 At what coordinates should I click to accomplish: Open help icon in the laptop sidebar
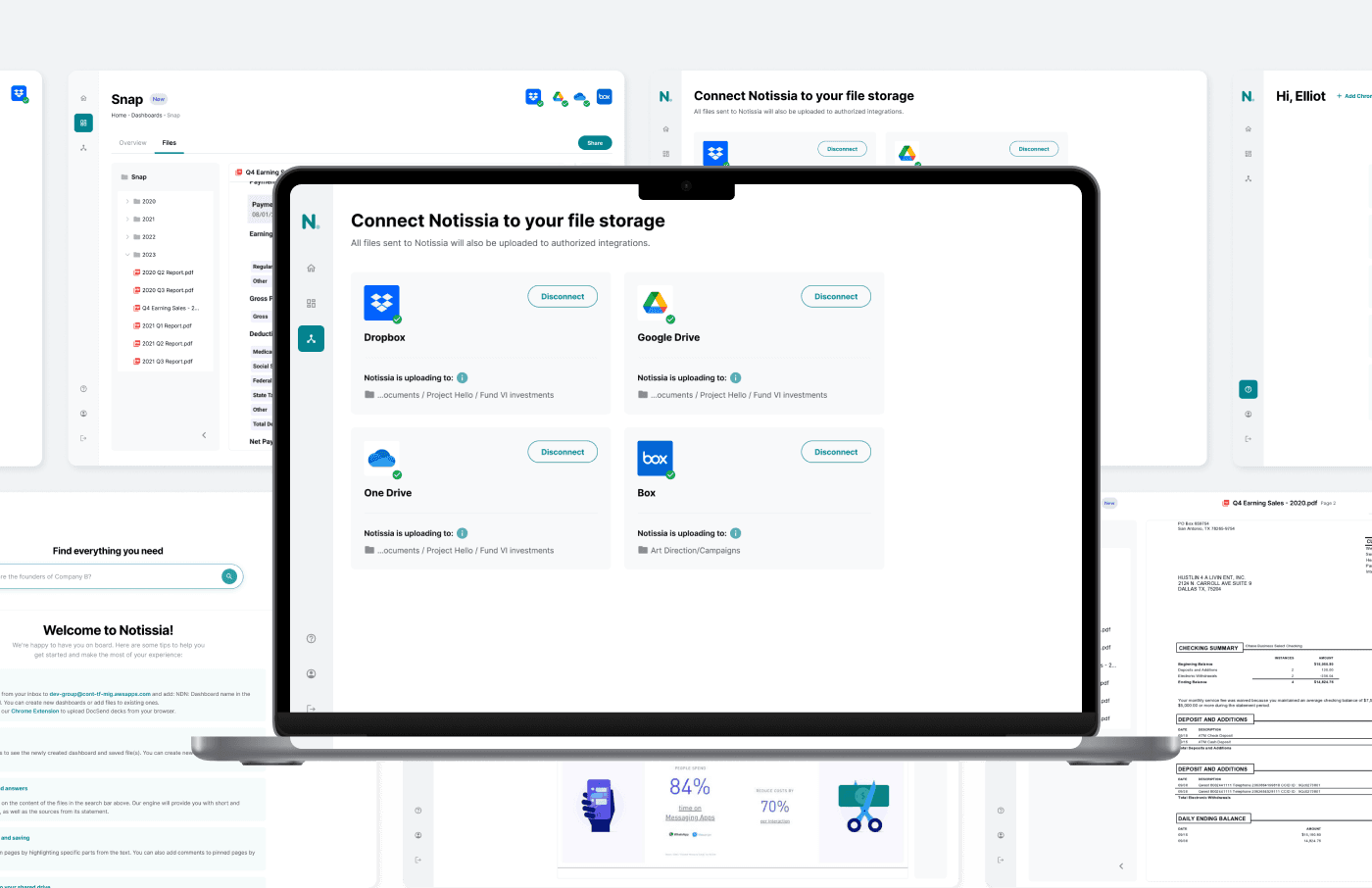[x=311, y=639]
